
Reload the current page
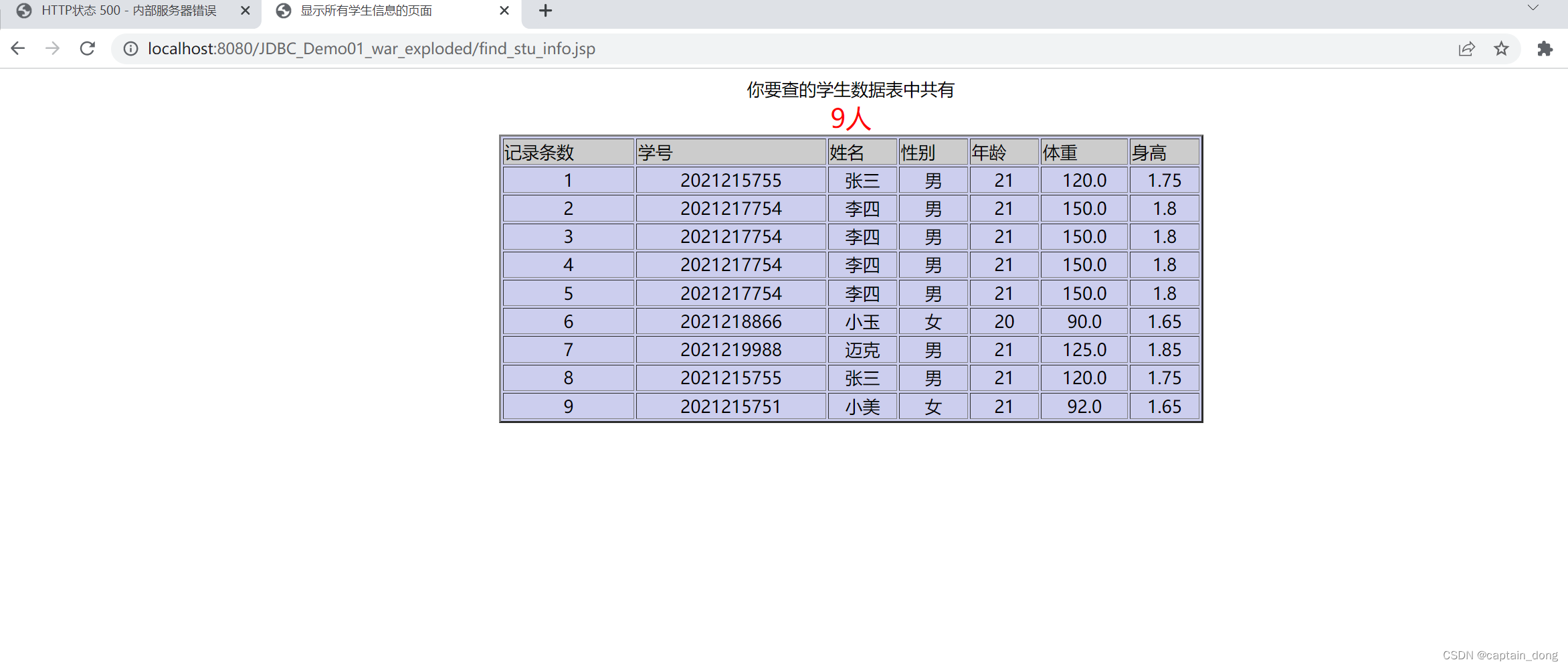point(88,48)
